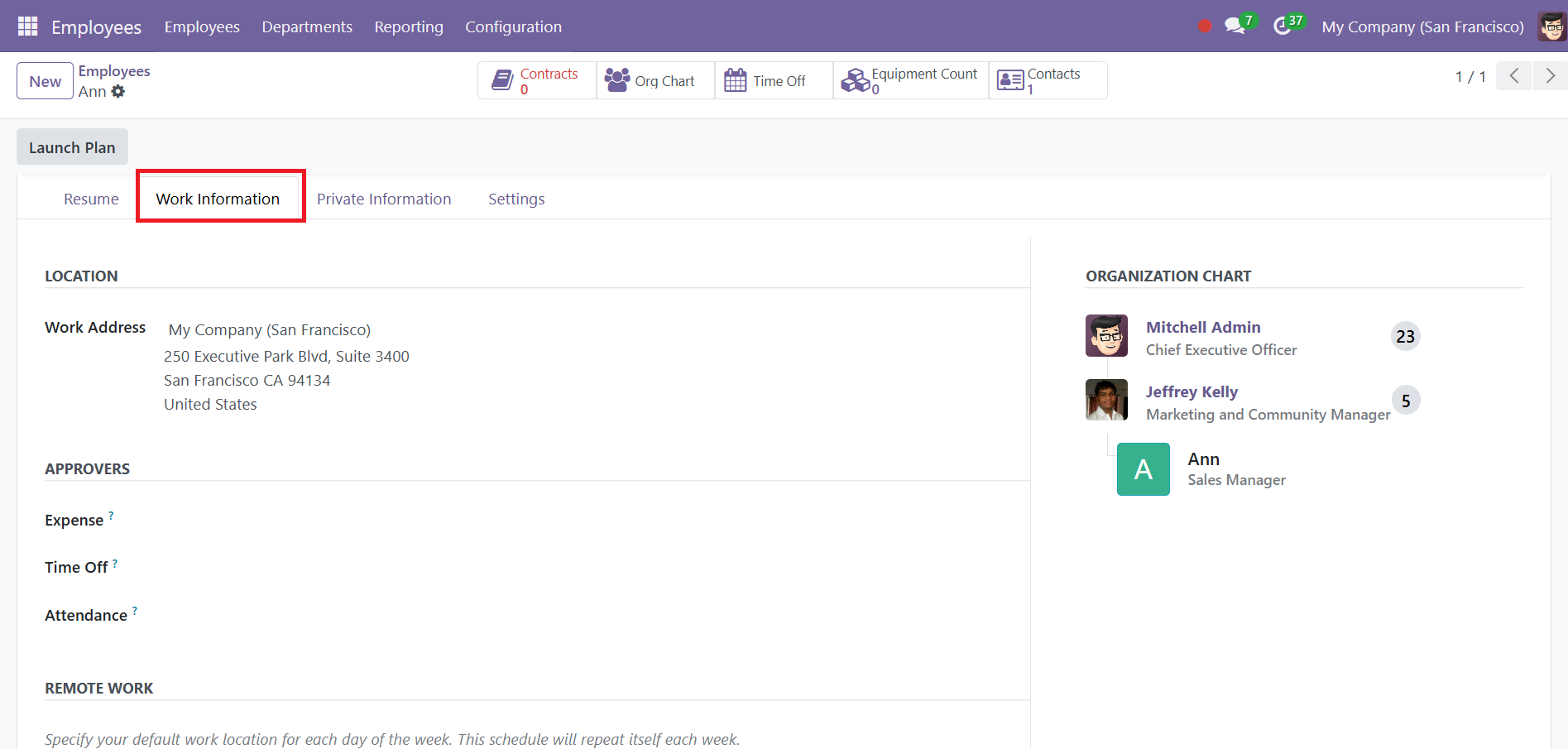Open Jeffrey Kelly's profile link

pos(1192,391)
